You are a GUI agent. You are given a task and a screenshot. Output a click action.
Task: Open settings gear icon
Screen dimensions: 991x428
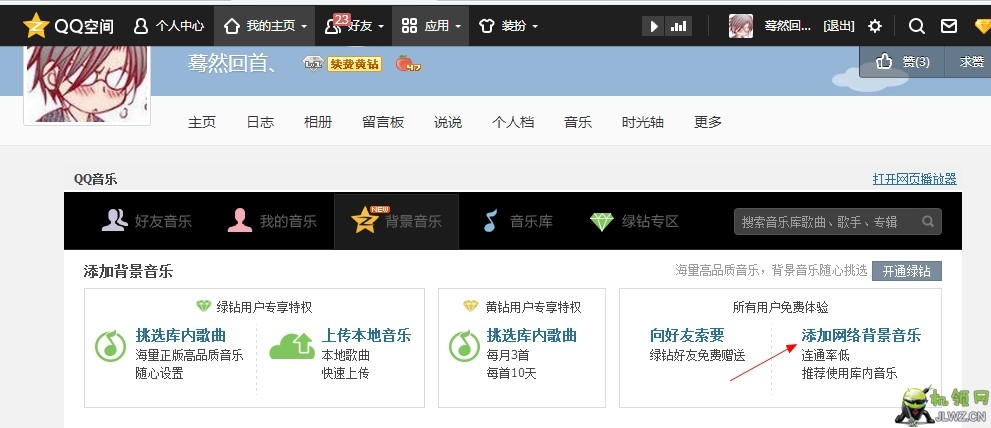tap(875, 26)
